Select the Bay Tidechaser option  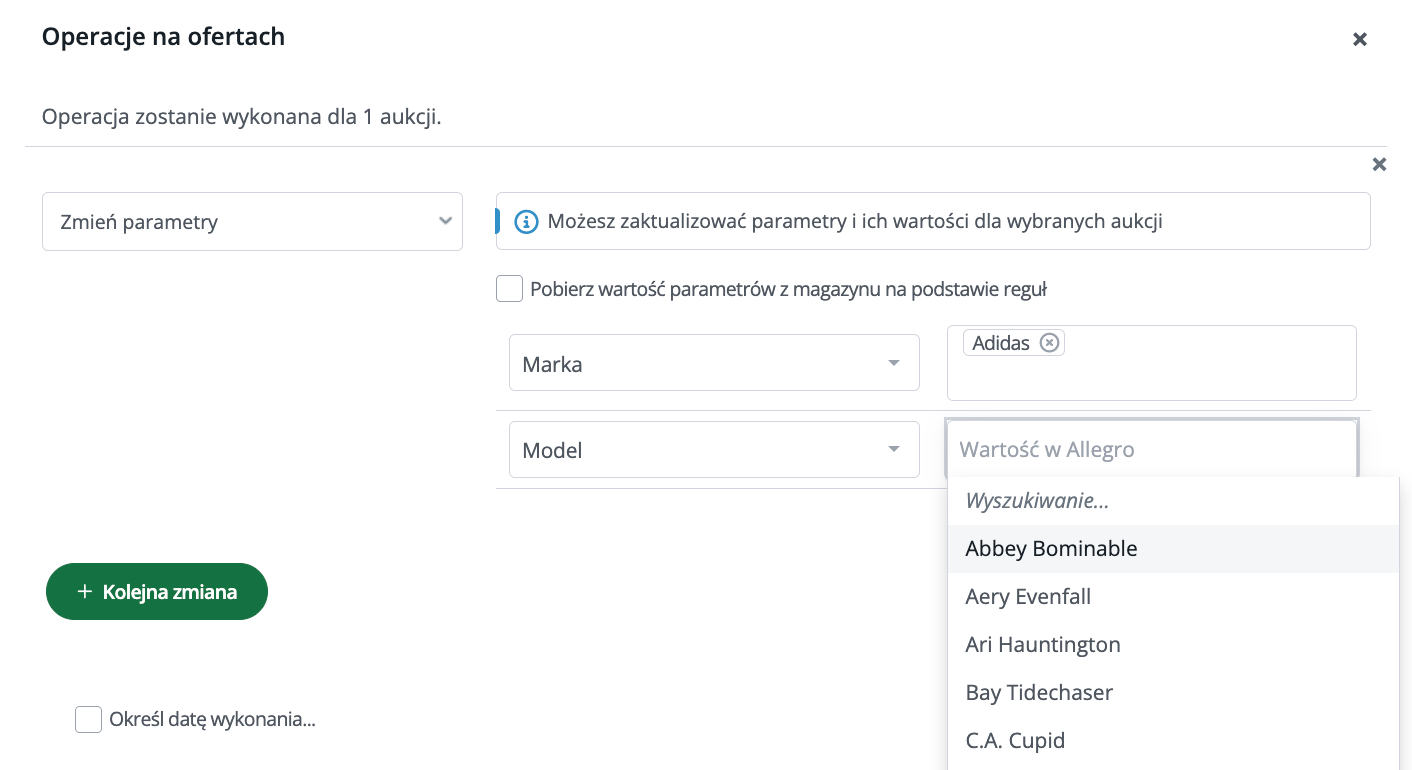pos(1039,693)
